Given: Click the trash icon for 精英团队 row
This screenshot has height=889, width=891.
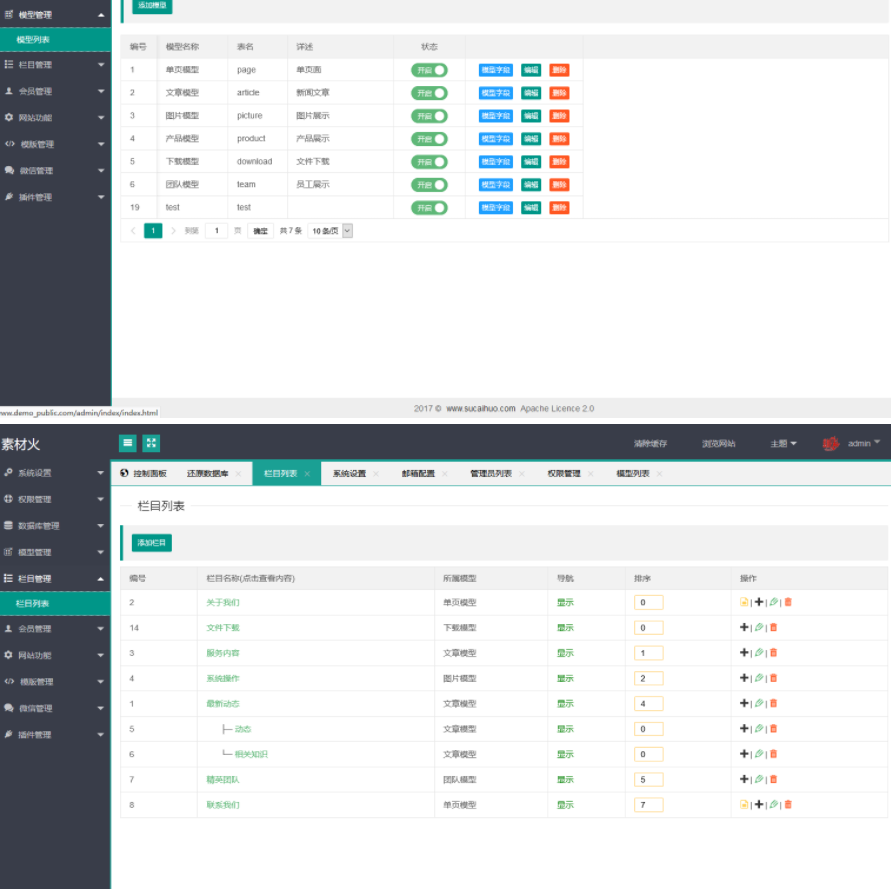Looking at the screenshot, I should click(x=773, y=779).
